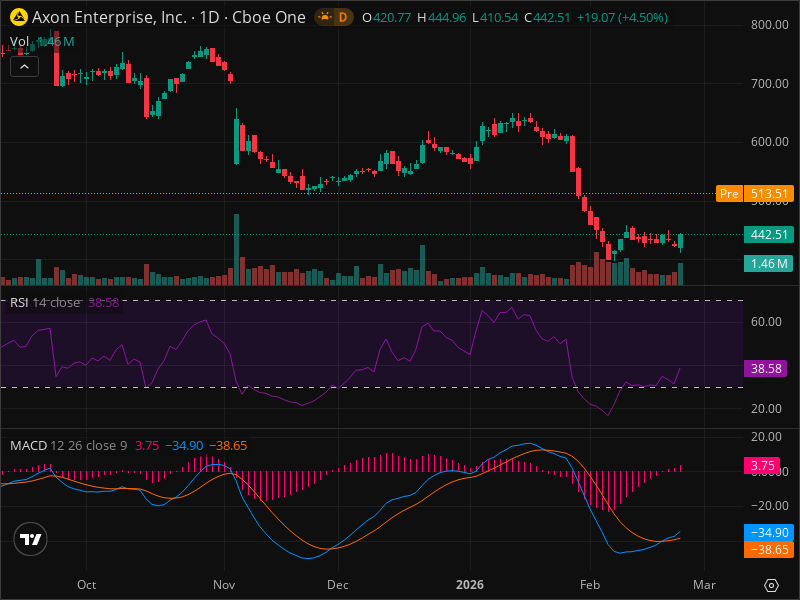Click the 600.00 price scale label
The image size is (800, 600).
pyautogui.click(x=769, y=141)
